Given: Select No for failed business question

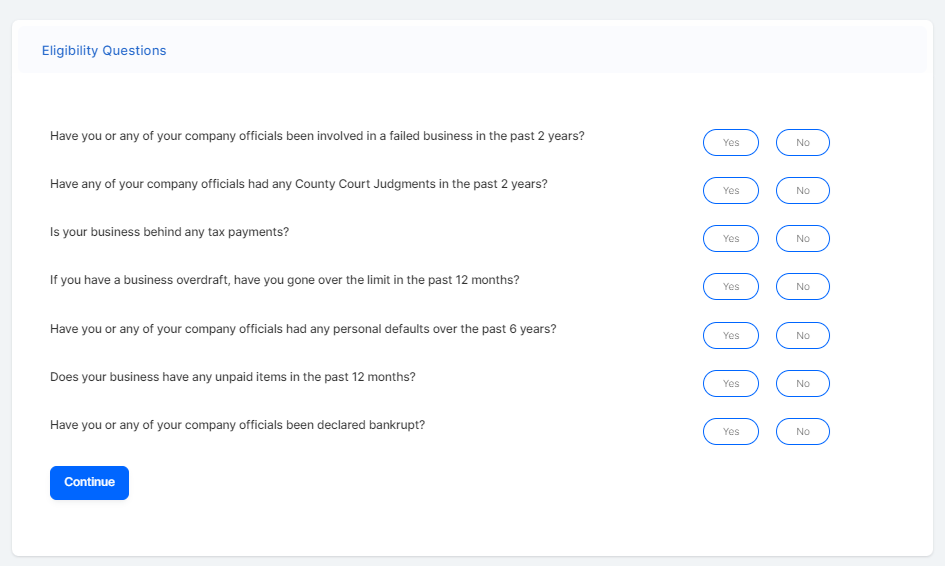Looking at the screenshot, I should 803,143.
